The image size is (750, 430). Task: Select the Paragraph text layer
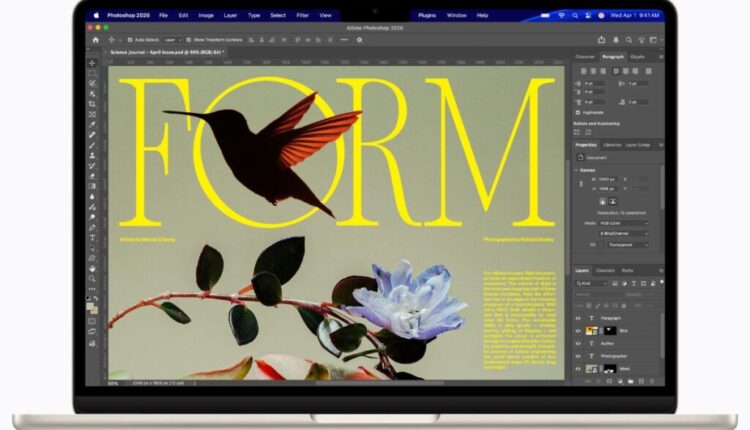pyautogui.click(x=612, y=317)
